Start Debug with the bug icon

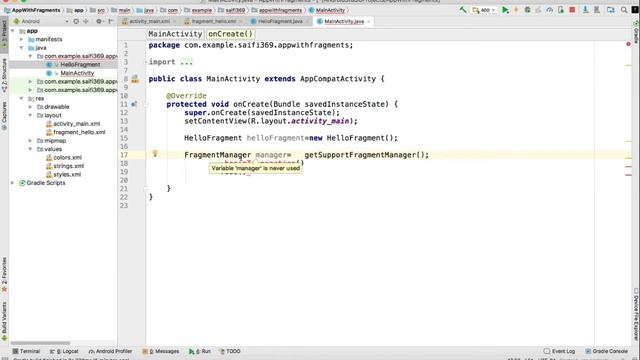527,10
